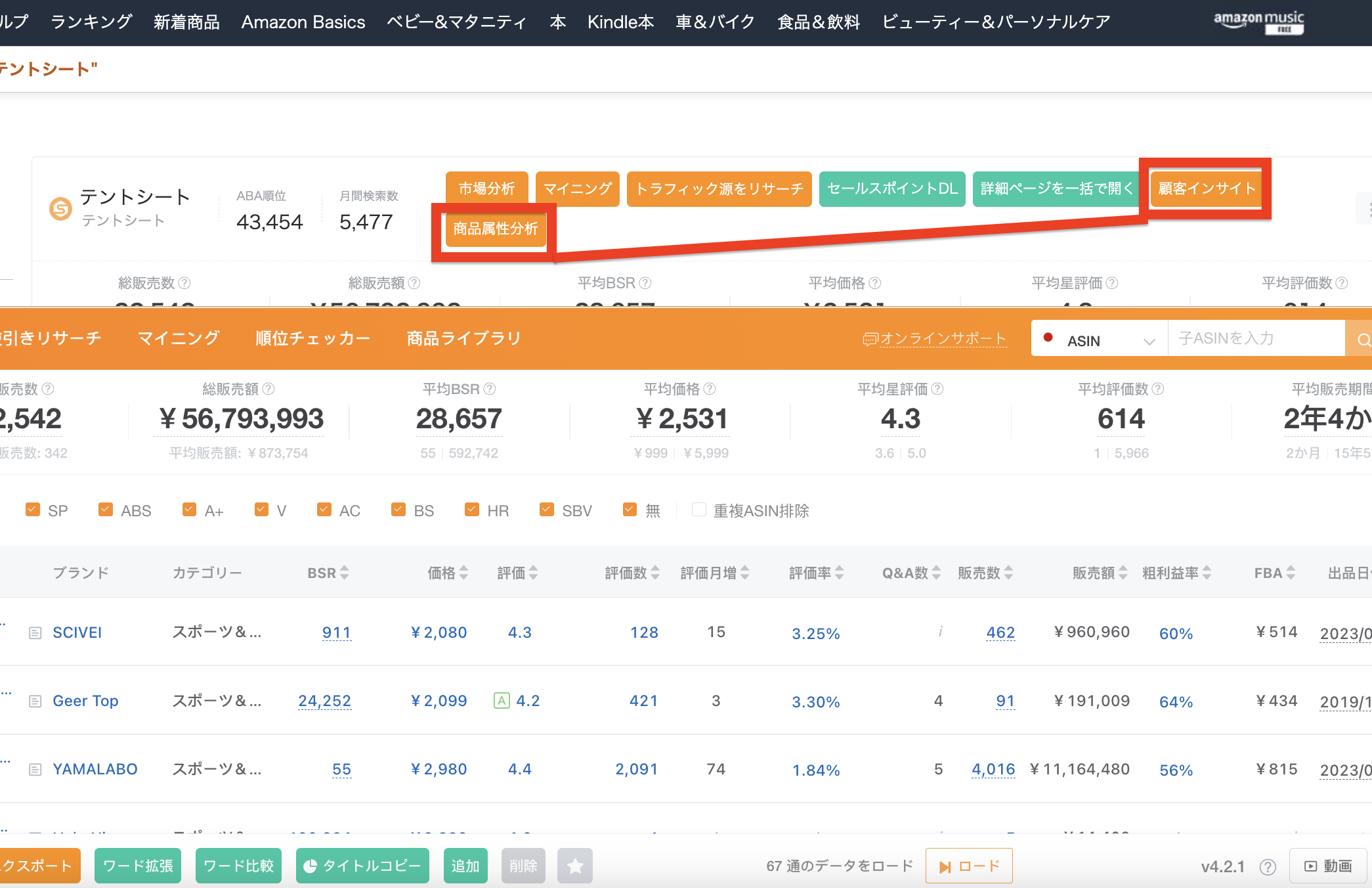
Task: Uncheck the HR checkbox
Action: click(471, 510)
